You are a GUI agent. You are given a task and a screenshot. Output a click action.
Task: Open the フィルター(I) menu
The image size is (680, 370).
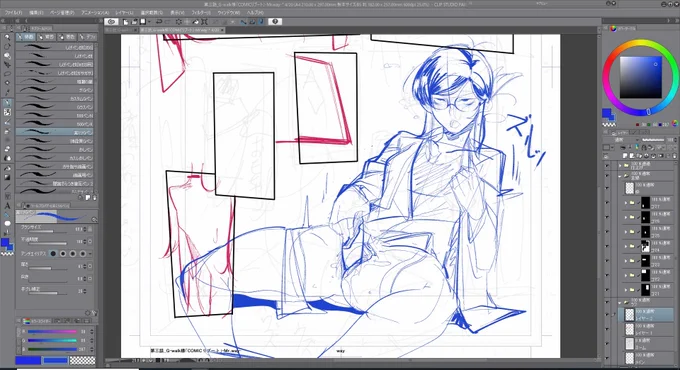click(200, 13)
